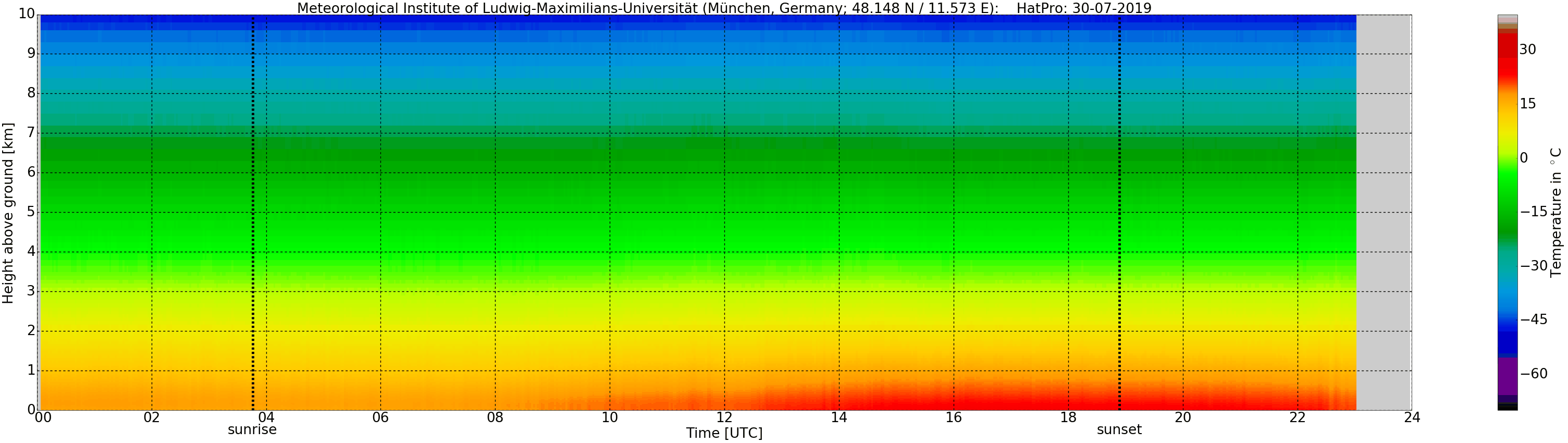Viewport: 1568px width, 443px height.
Task: Click the dotted sunrise marker line
Action: [253, 213]
